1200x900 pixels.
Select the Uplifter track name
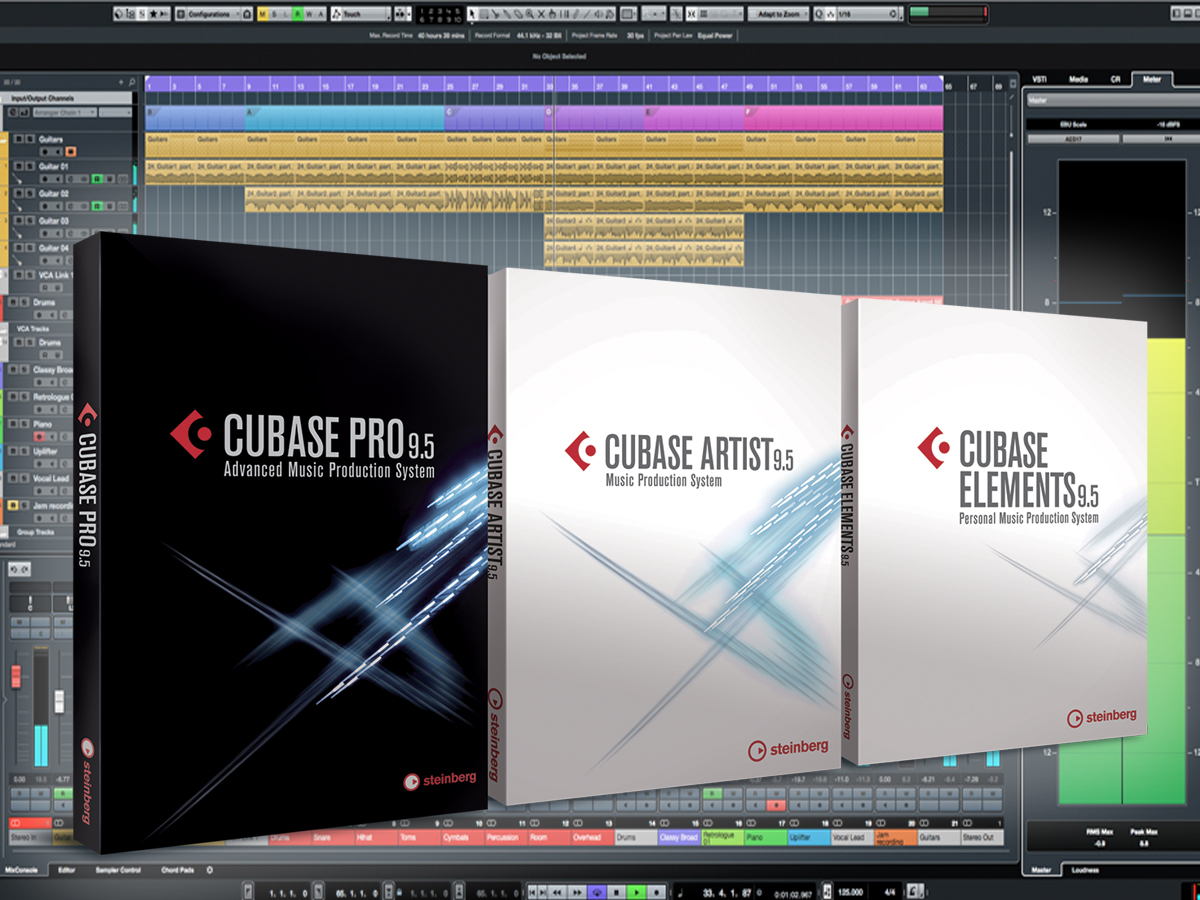45,451
